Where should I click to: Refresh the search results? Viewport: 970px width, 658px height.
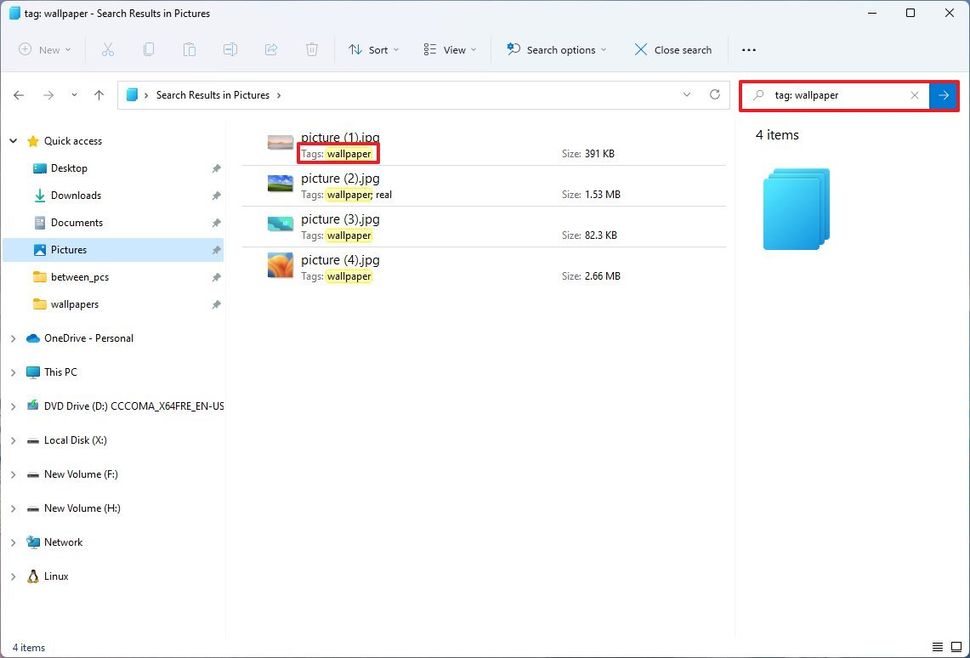pos(714,94)
